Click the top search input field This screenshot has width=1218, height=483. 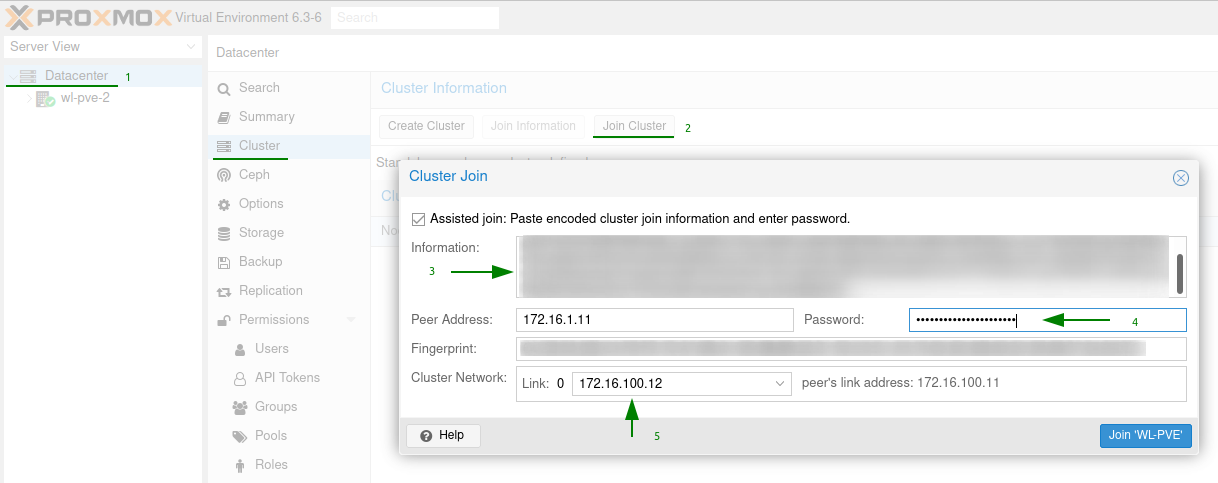415,18
